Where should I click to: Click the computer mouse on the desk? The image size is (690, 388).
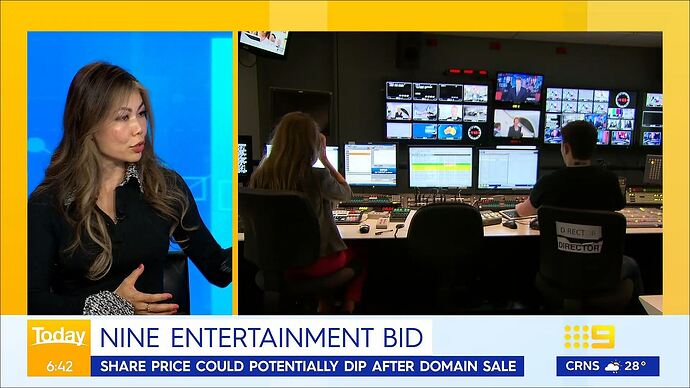pyautogui.click(x=364, y=228)
